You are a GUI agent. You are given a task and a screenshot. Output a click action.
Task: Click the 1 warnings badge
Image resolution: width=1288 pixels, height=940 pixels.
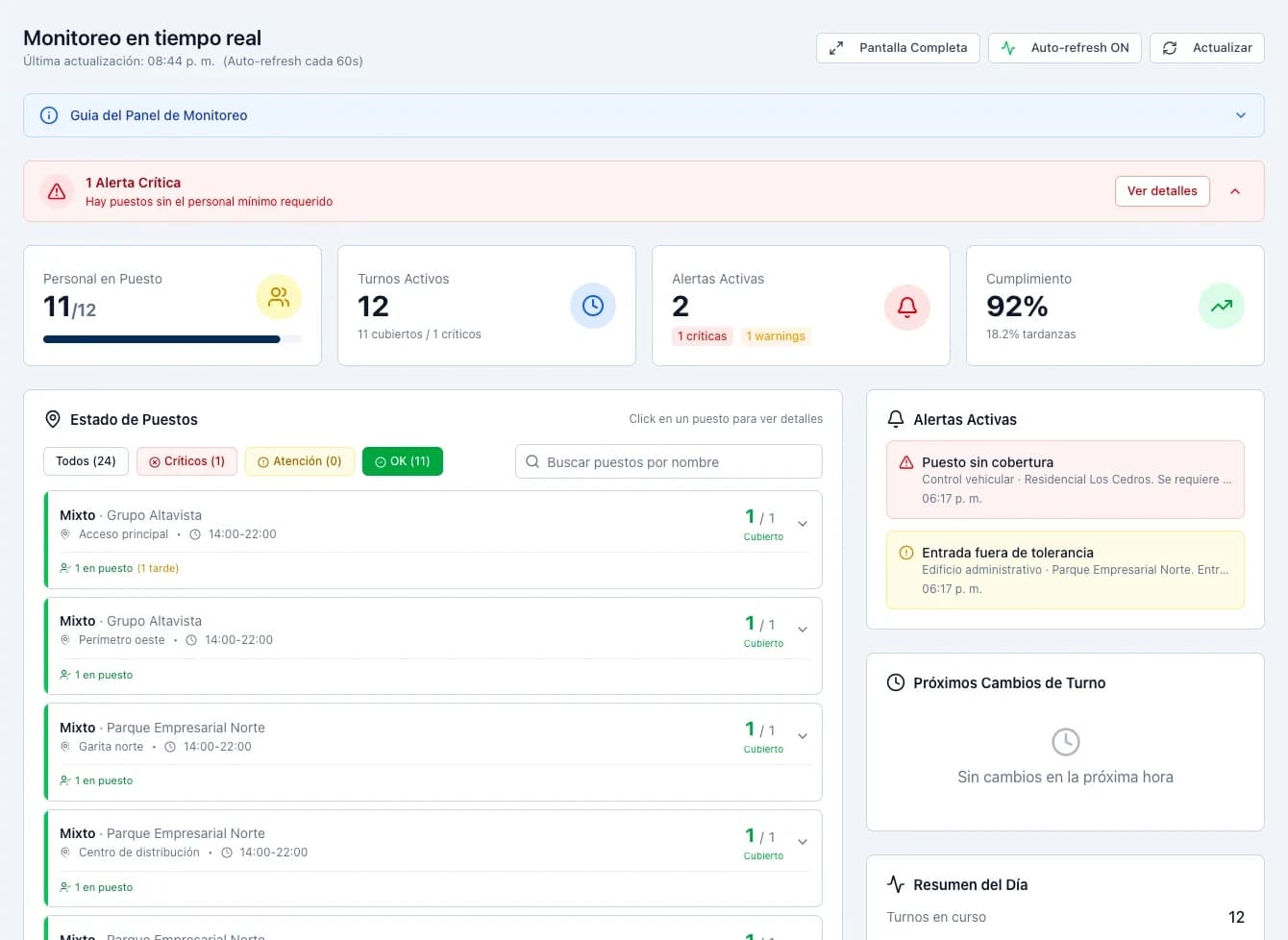tap(776, 336)
